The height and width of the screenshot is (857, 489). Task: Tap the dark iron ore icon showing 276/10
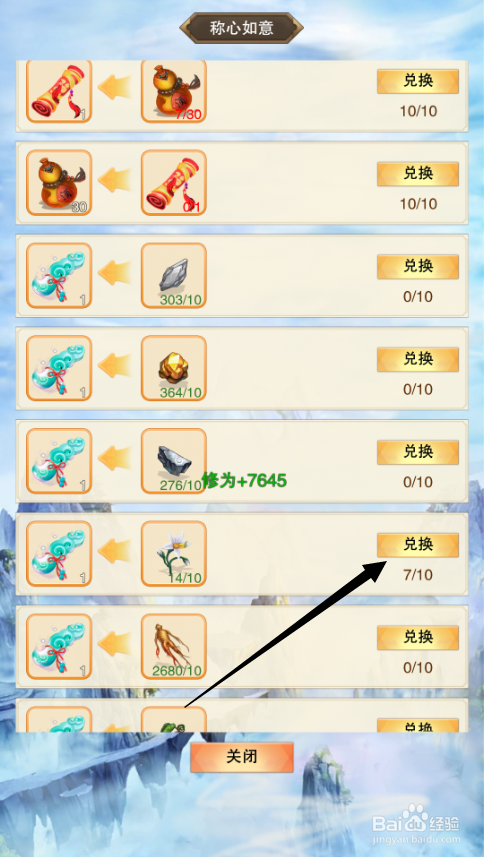pos(174,461)
